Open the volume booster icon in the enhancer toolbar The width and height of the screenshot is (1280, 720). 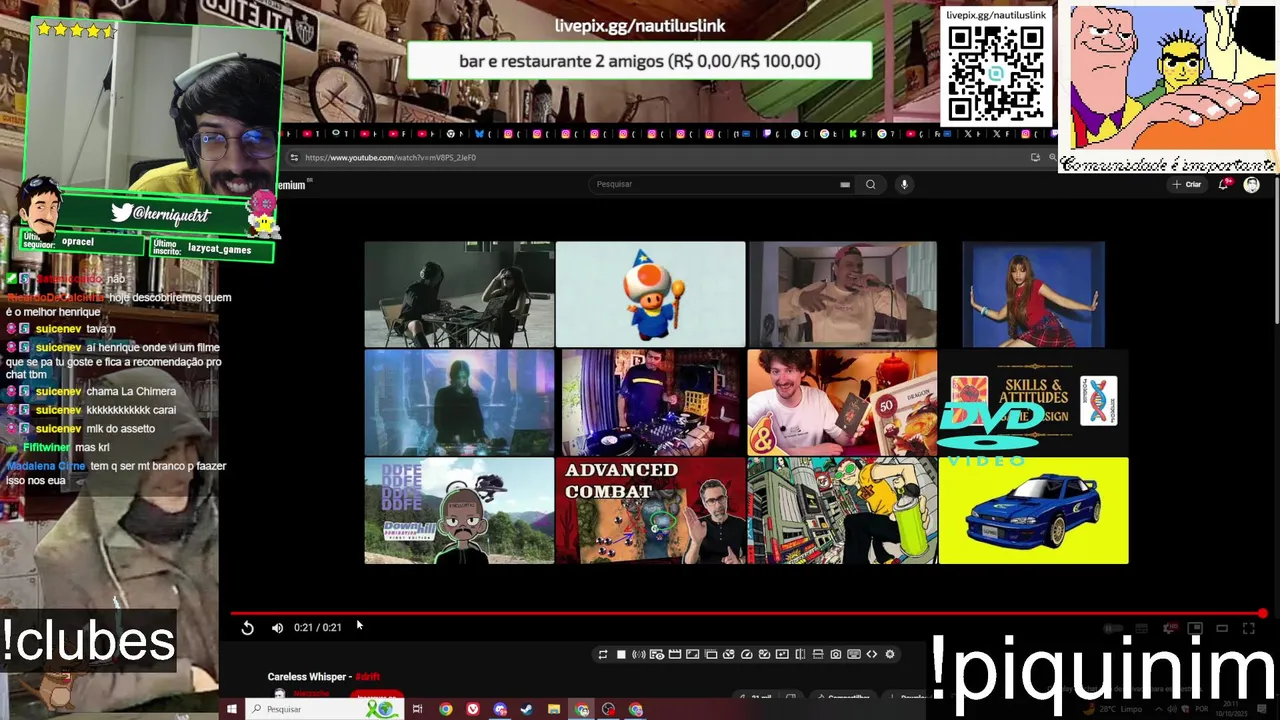click(639, 654)
